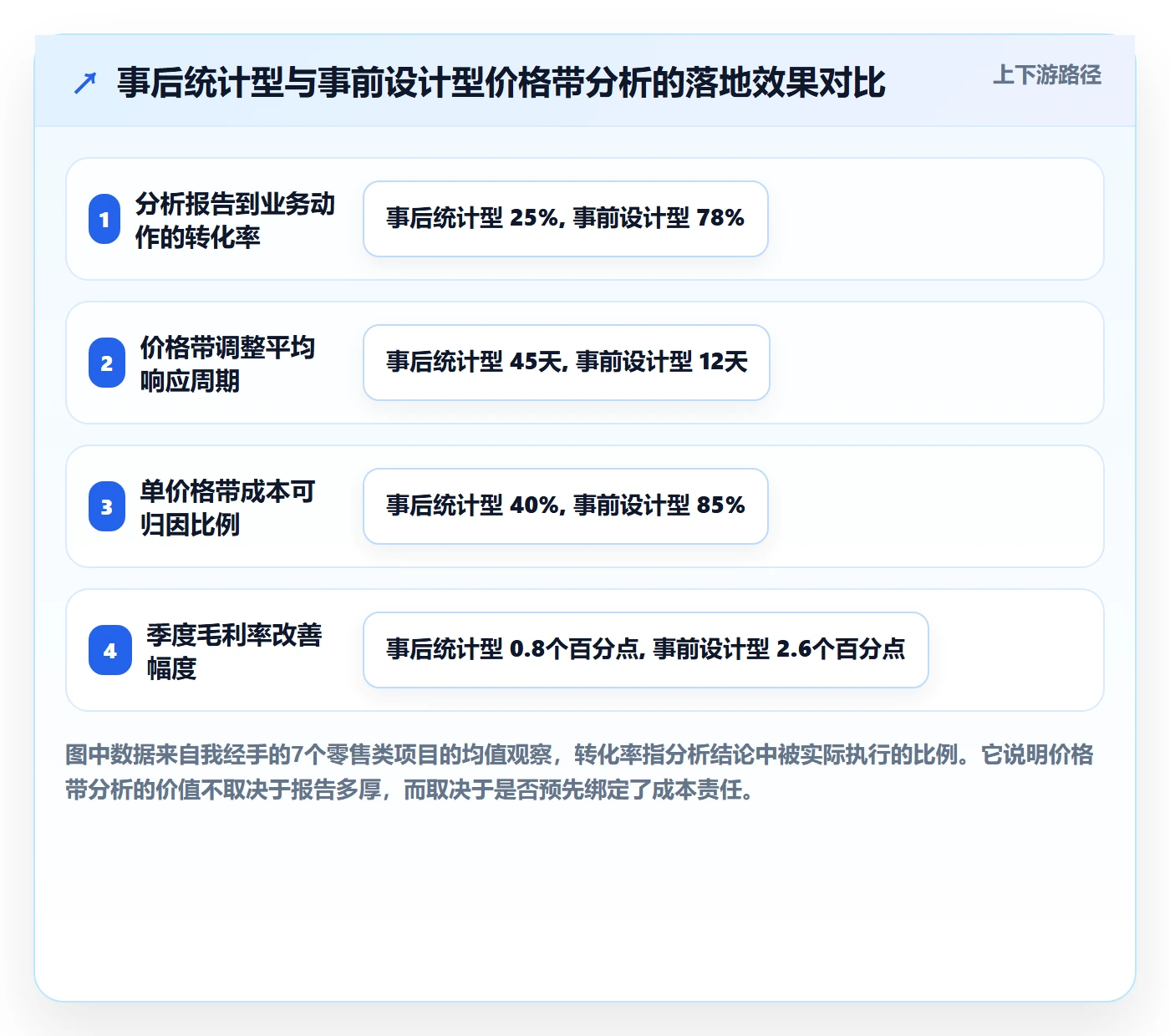Click the label 单价格带成本可归因比例
1170x1036 pixels.
[227, 507]
